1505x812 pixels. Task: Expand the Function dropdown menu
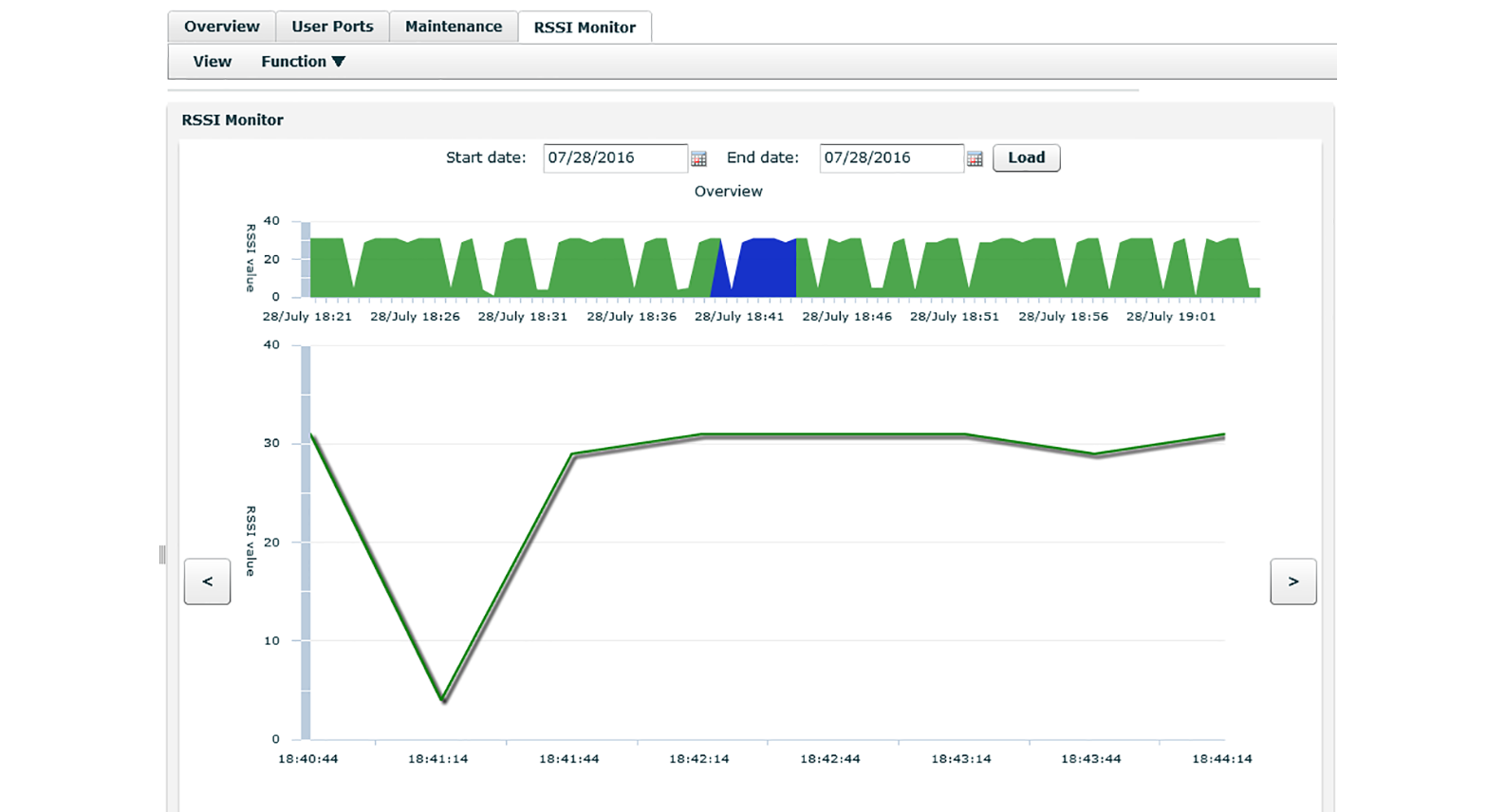(303, 62)
